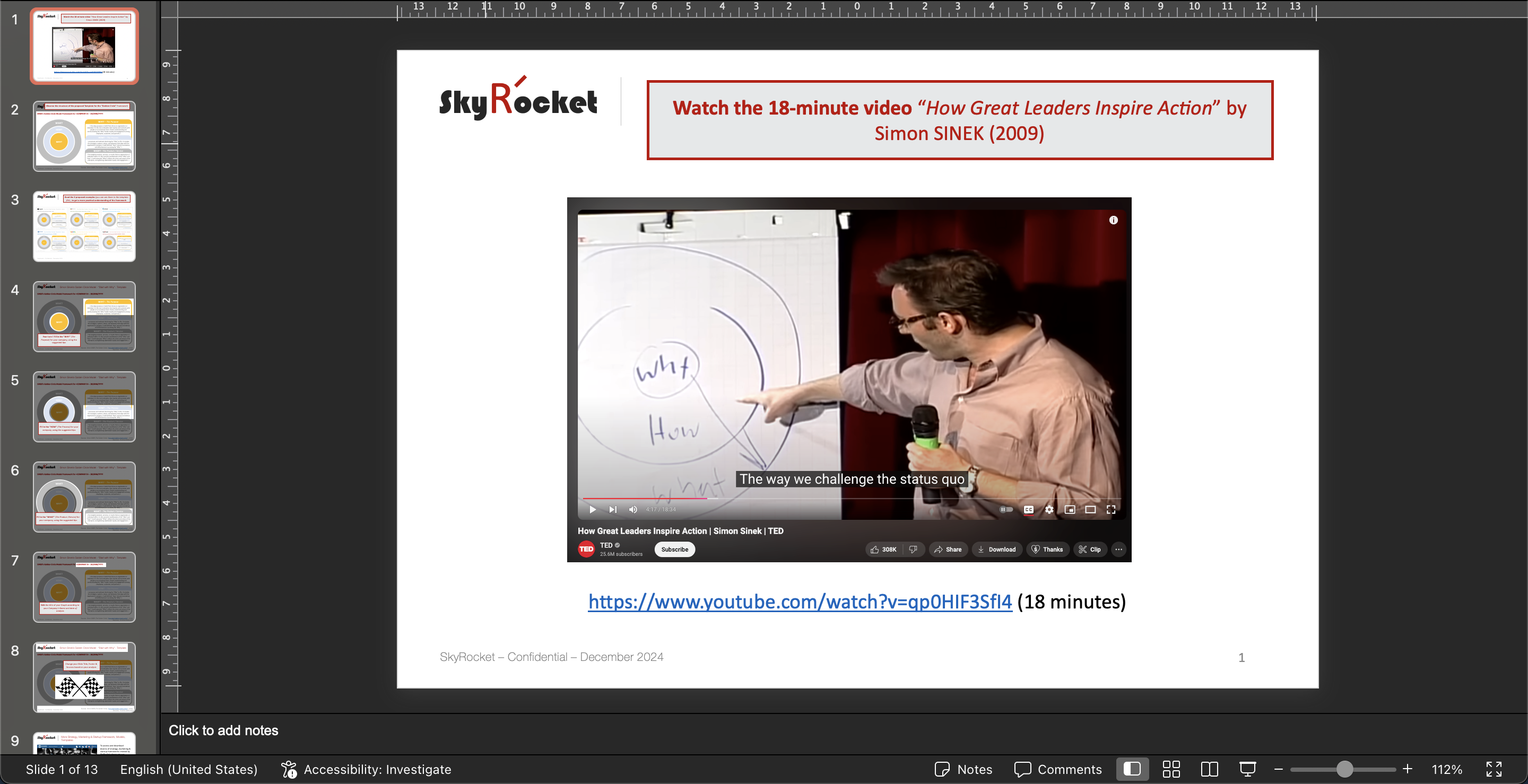This screenshot has width=1528, height=784.
Task: Click miniplayer icon in video screenshot
Action: (1070, 509)
